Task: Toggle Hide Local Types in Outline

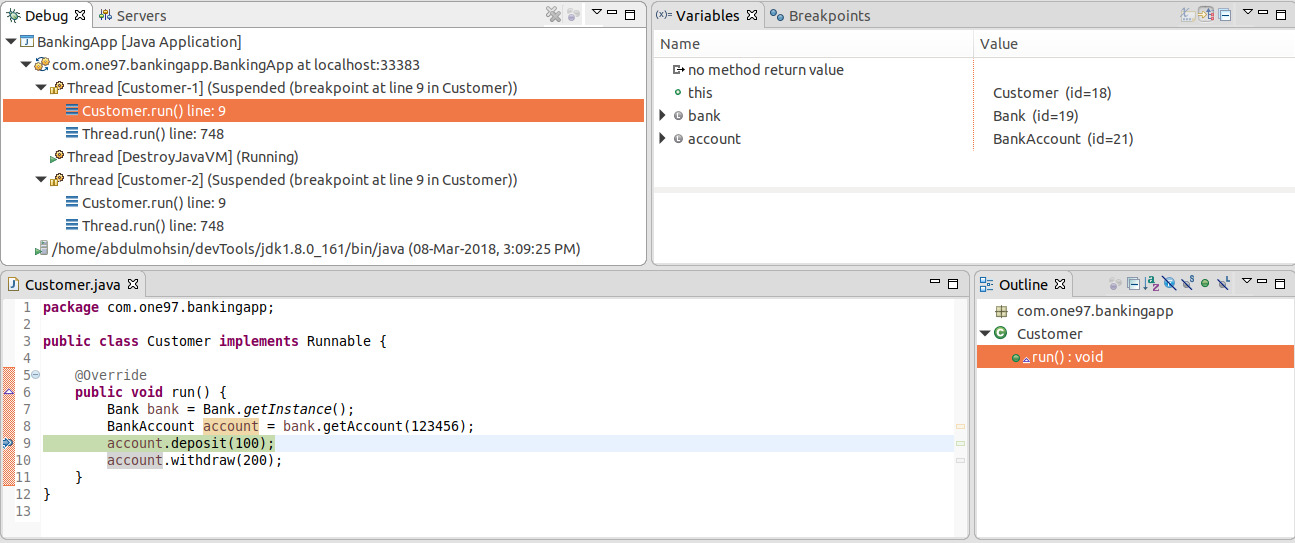Action: click(1223, 284)
